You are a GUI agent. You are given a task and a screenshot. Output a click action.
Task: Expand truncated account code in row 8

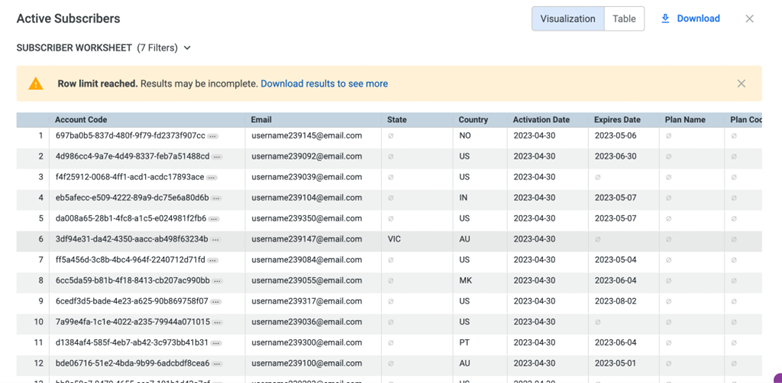point(217,281)
